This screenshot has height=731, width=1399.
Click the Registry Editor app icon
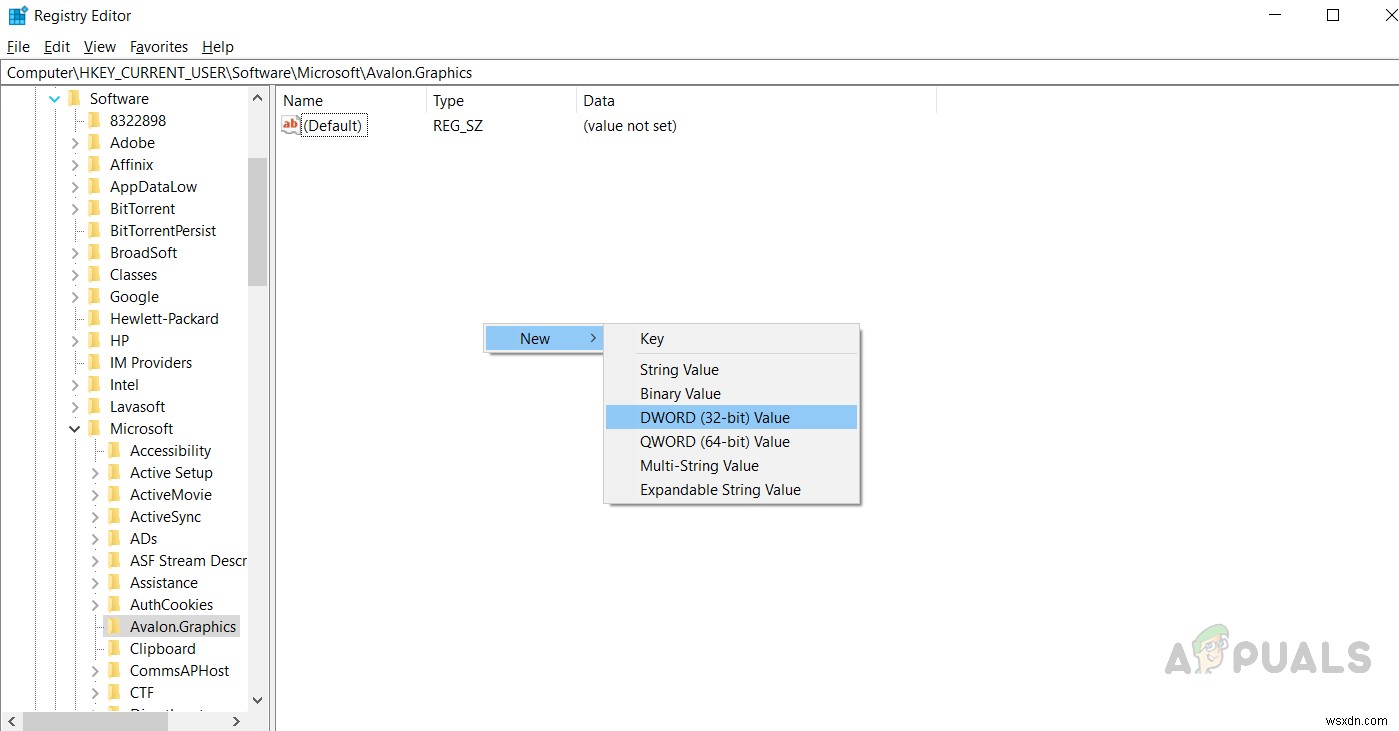click(x=18, y=16)
